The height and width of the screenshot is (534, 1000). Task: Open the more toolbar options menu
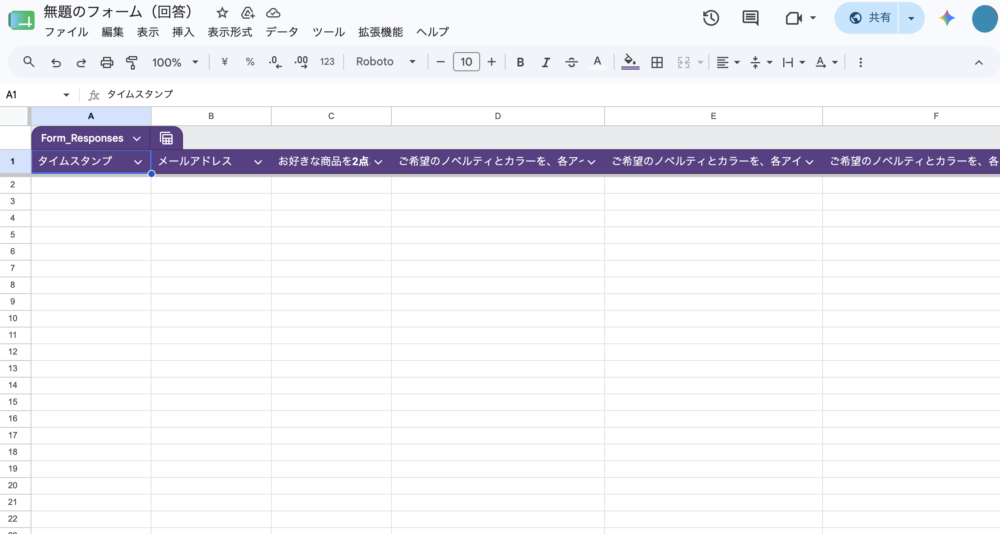coord(860,62)
